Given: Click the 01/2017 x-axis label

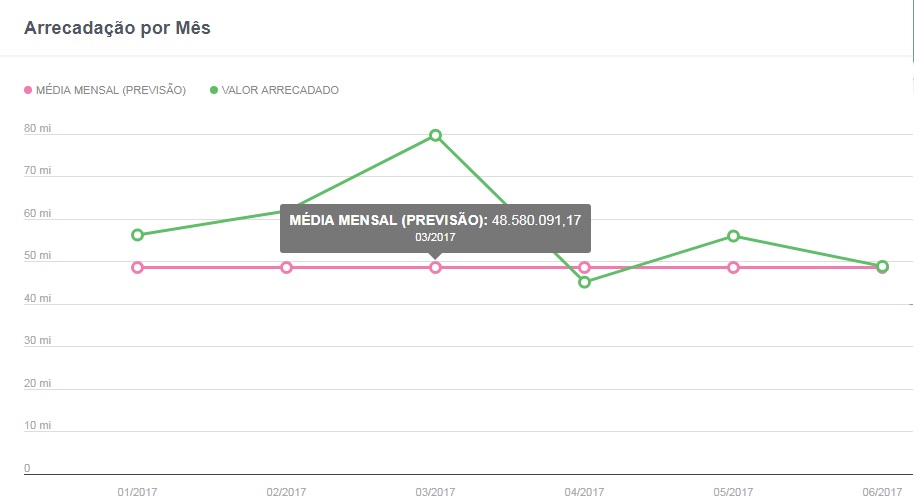Looking at the screenshot, I should pyautogui.click(x=137, y=492).
